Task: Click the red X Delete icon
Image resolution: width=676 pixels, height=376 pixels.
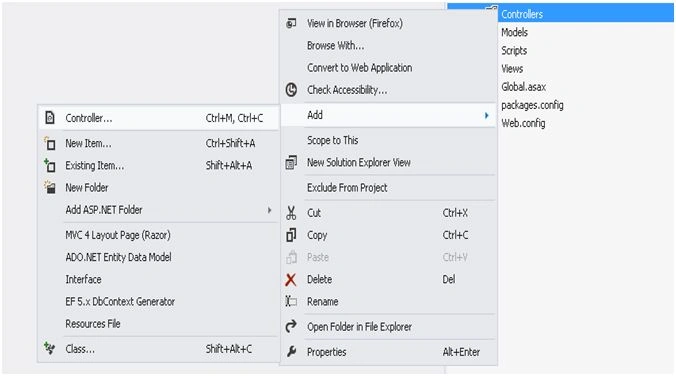Action: (x=291, y=279)
